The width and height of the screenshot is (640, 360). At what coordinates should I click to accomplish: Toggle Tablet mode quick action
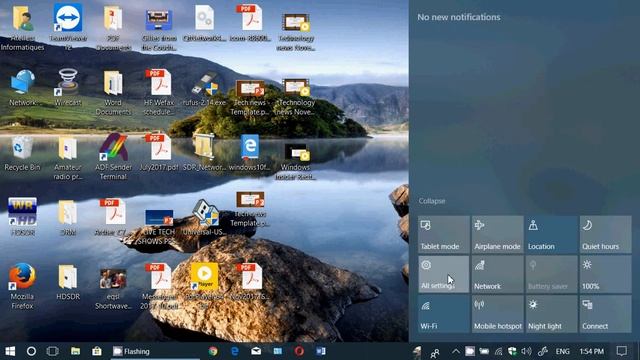[444, 235]
